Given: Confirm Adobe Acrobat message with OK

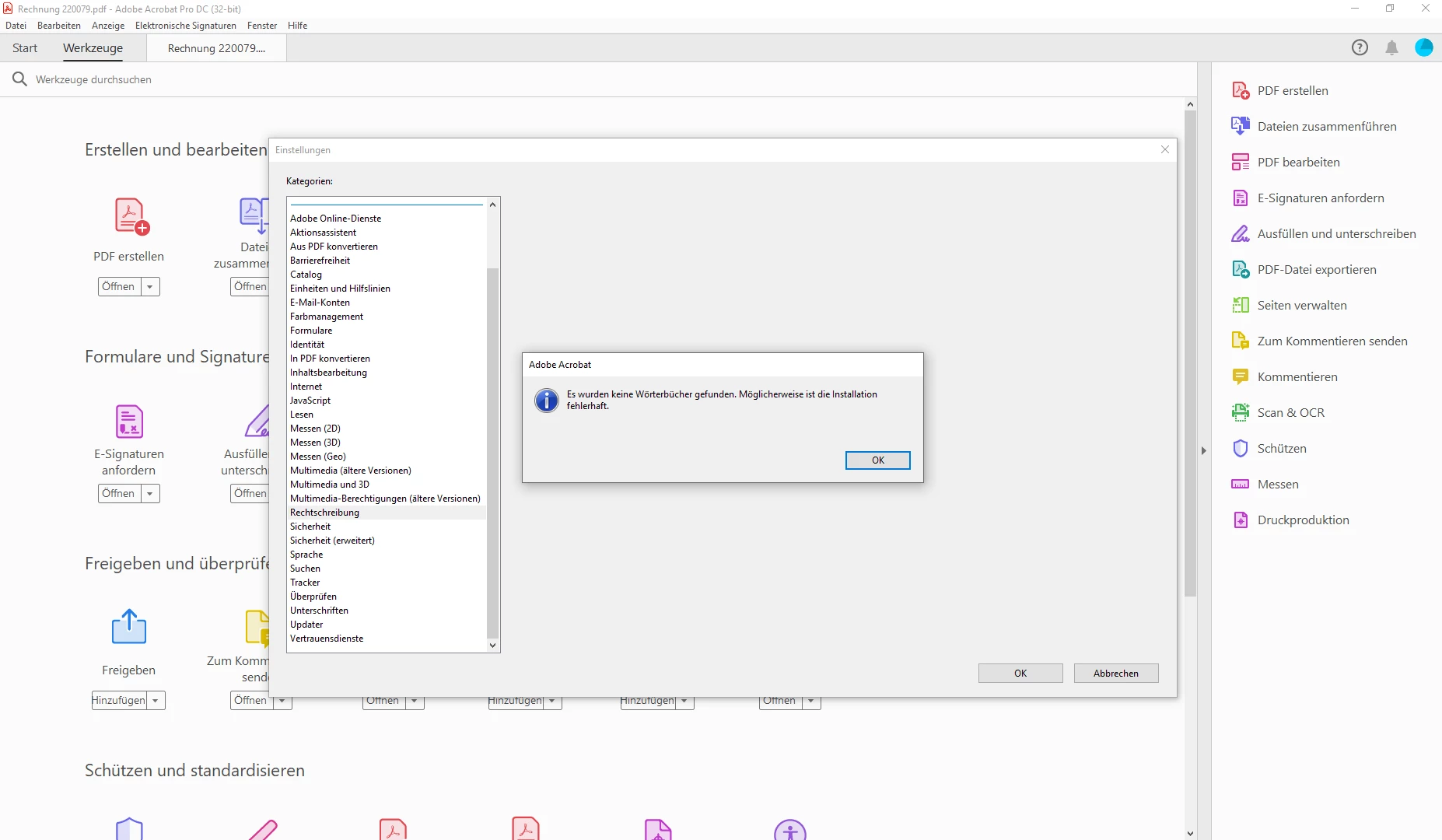Looking at the screenshot, I should (878, 460).
